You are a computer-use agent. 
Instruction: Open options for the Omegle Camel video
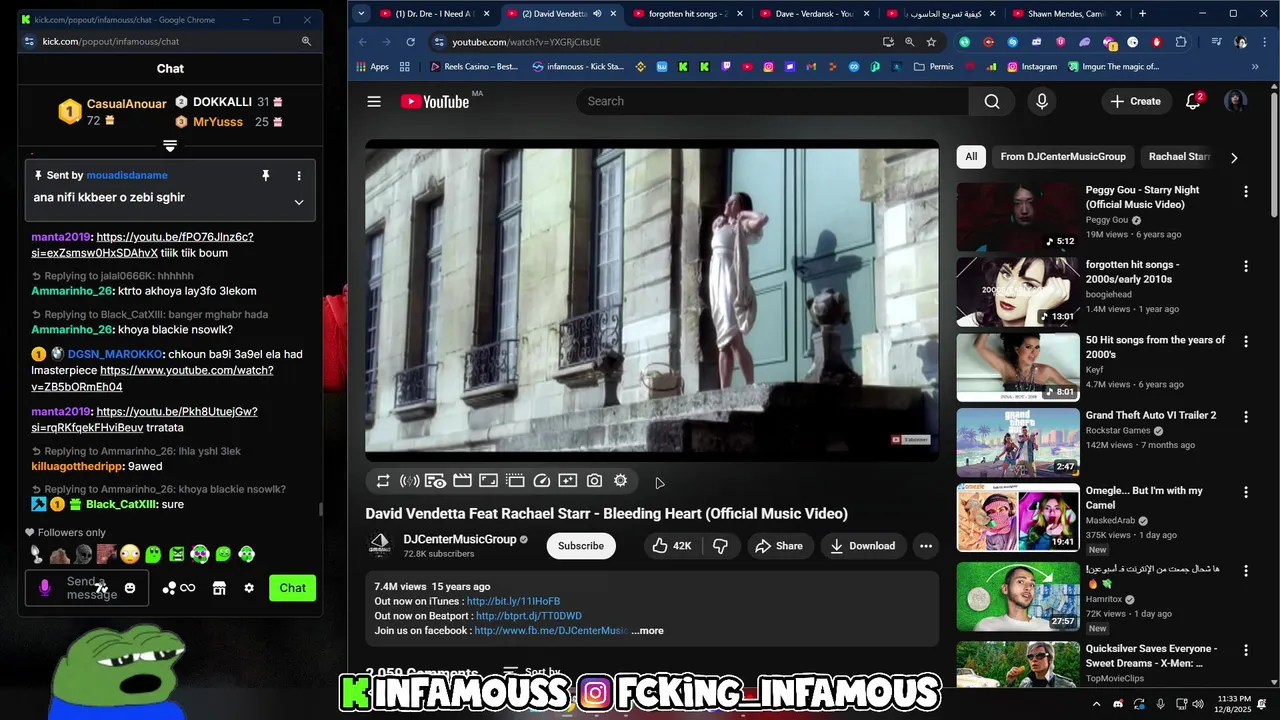pos(1246,493)
